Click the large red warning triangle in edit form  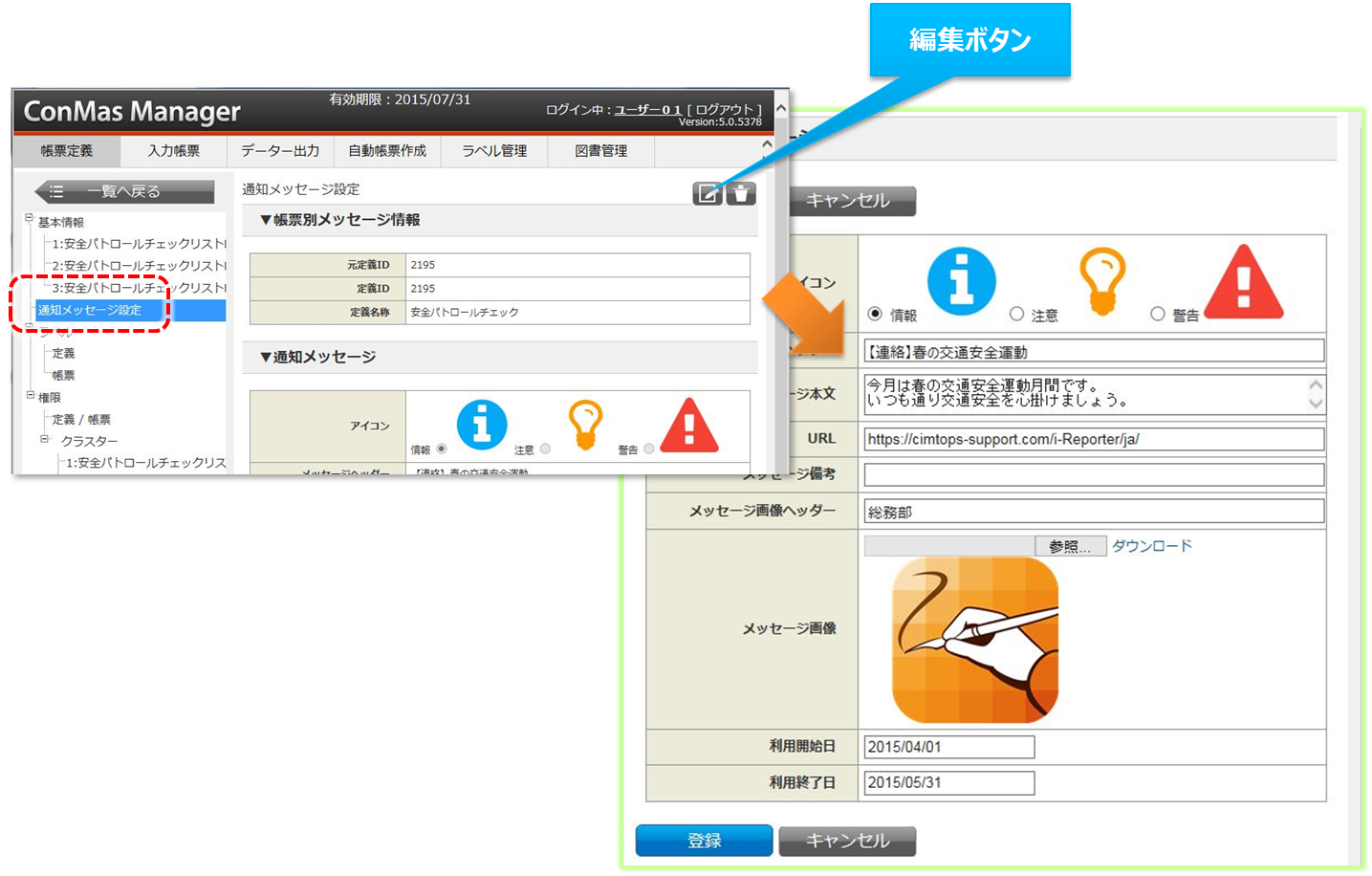pos(1243,283)
